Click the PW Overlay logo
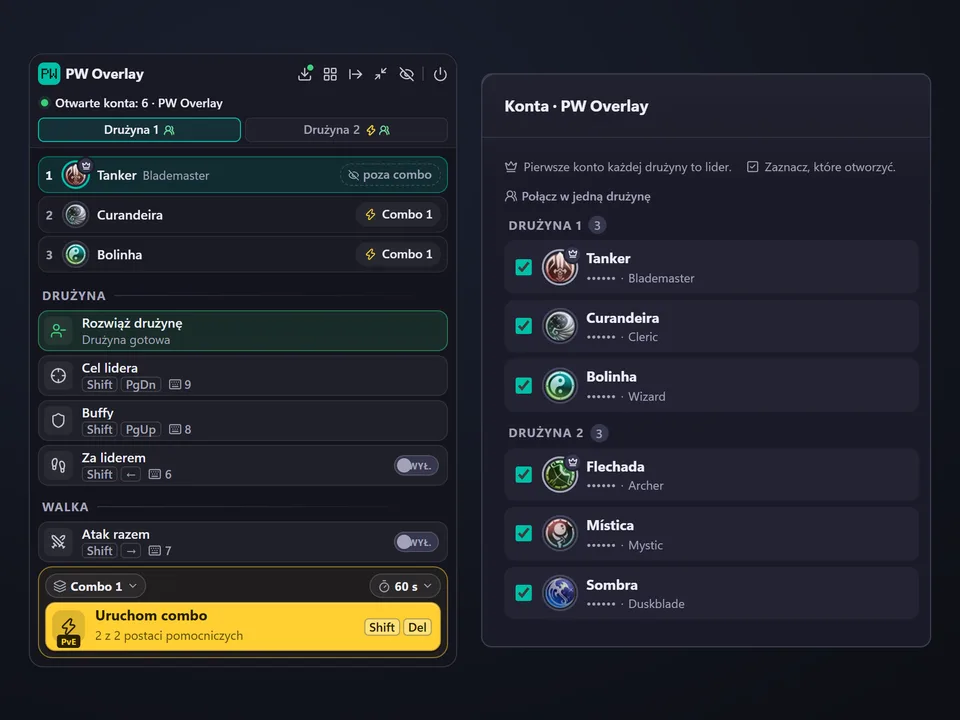 (x=49, y=73)
